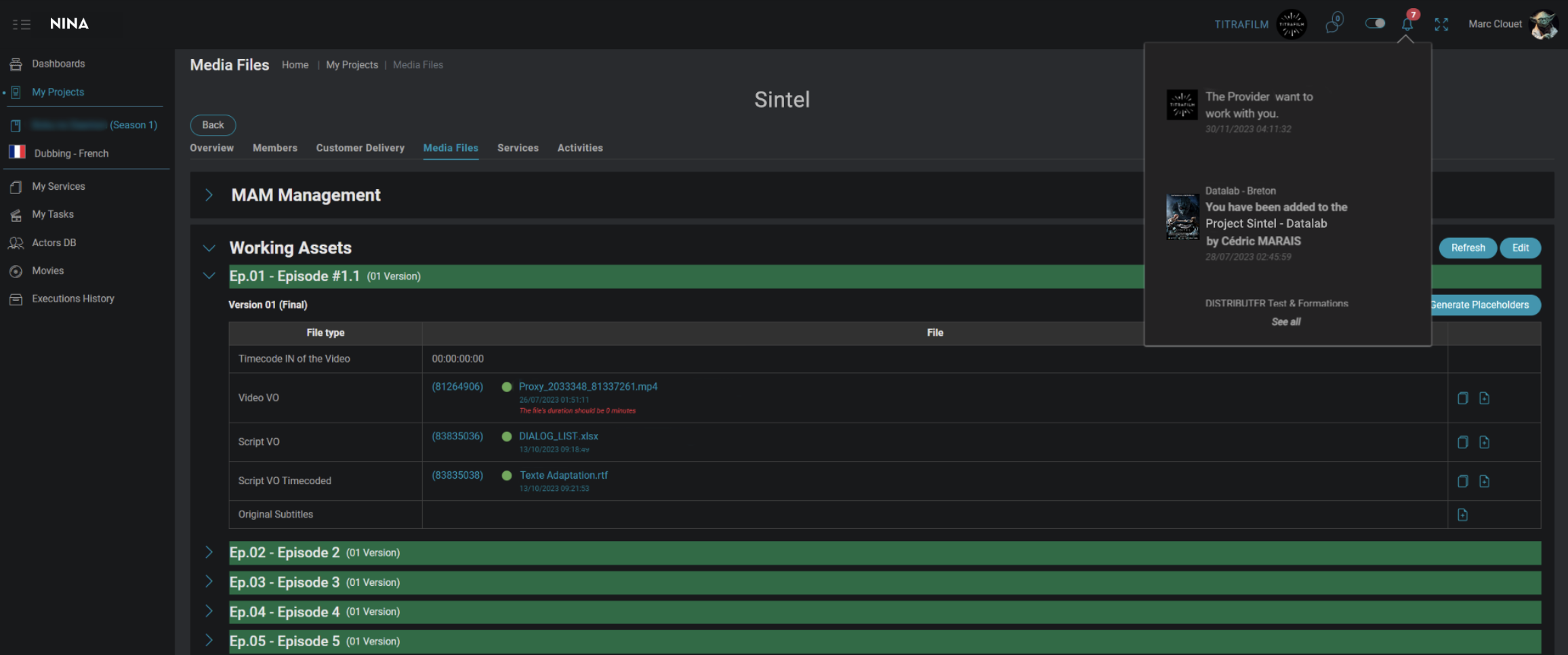Viewport: 1568px width, 655px height.
Task: Click copy icon in Script VO Timecoded row
Action: pos(1462,481)
